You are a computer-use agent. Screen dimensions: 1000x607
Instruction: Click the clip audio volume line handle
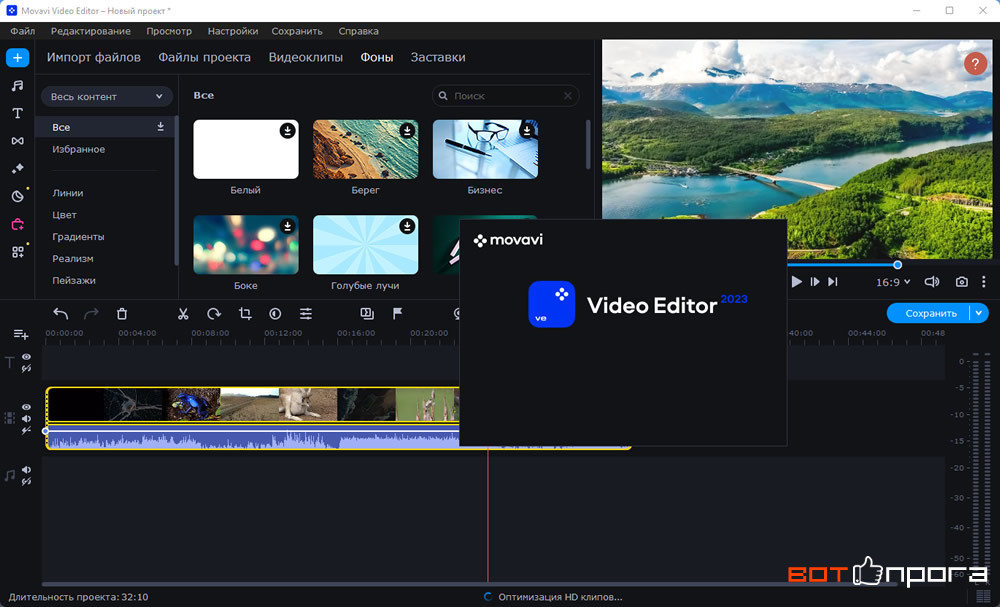(x=45, y=432)
